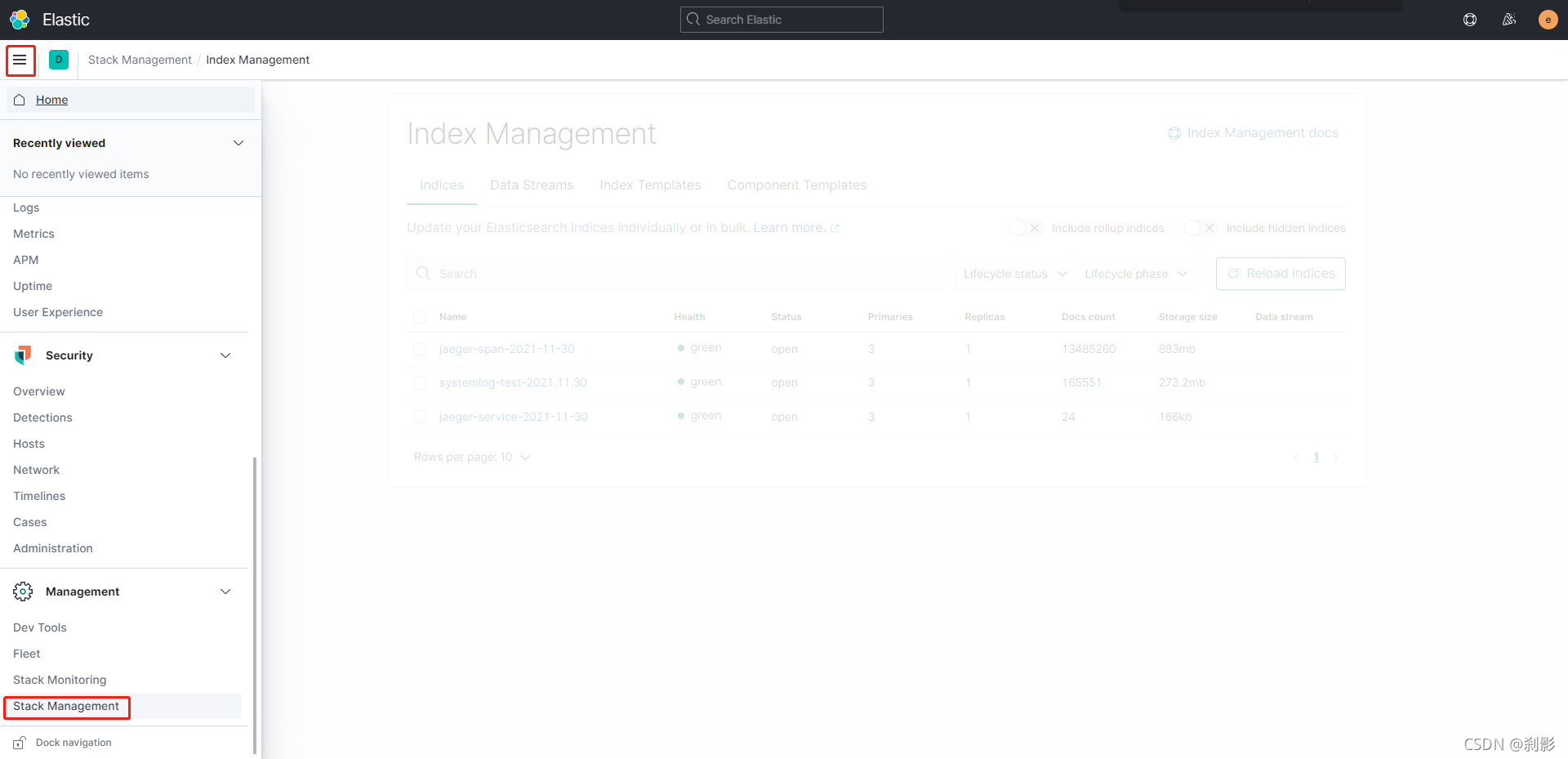Switch to the Index Templates tab
This screenshot has width=1568, height=759.
(650, 185)
